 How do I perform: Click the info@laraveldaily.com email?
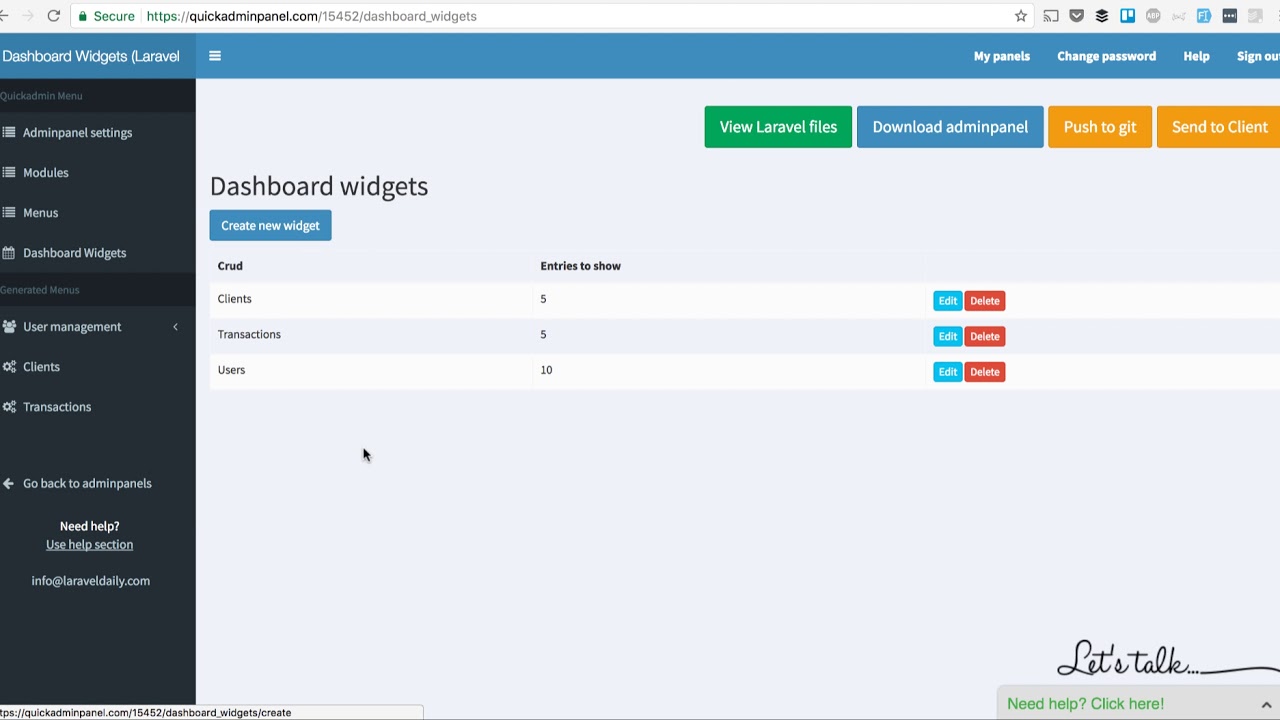click(x=90, y=581)
